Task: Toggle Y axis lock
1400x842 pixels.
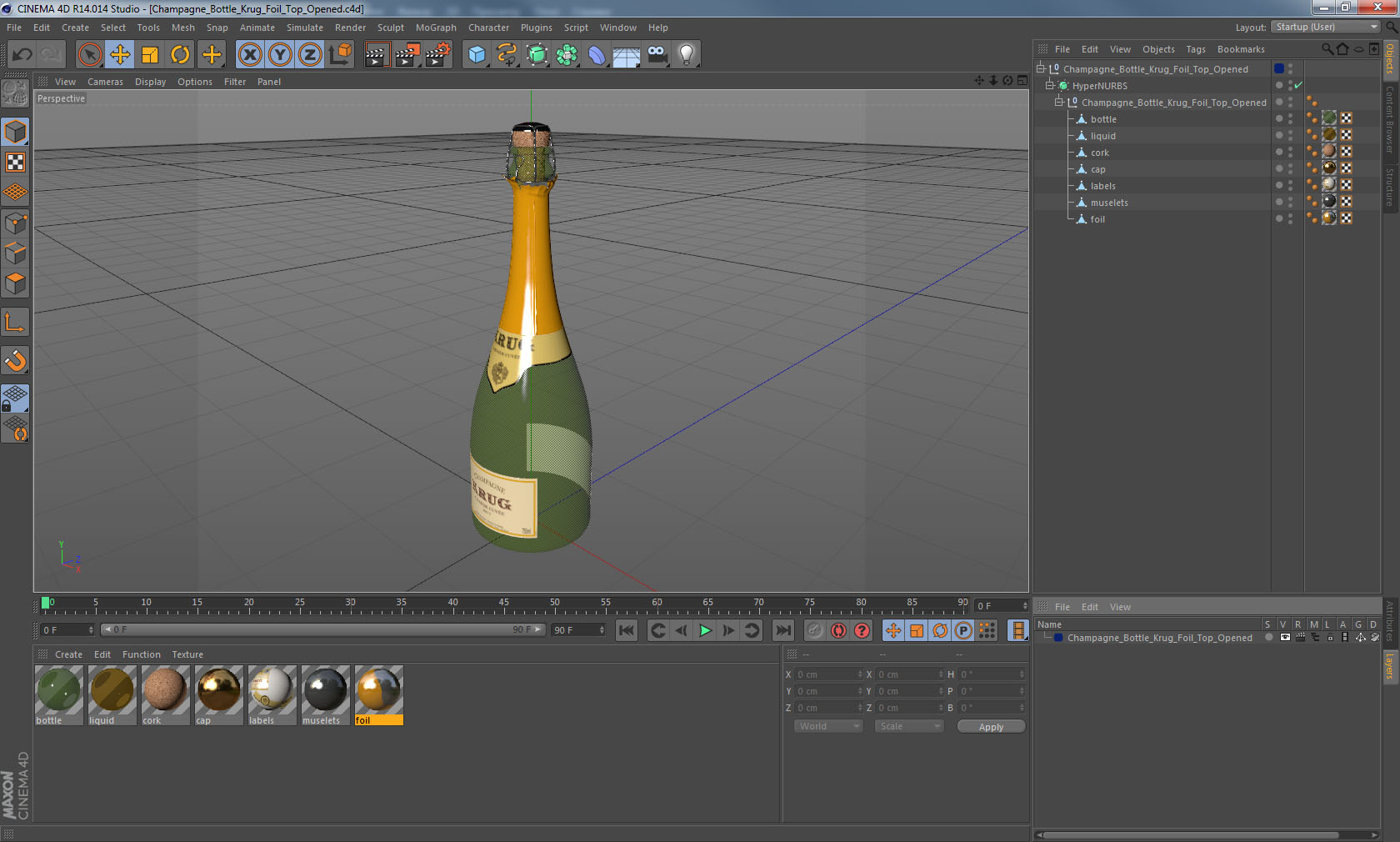Action: [x=280, y=55]
